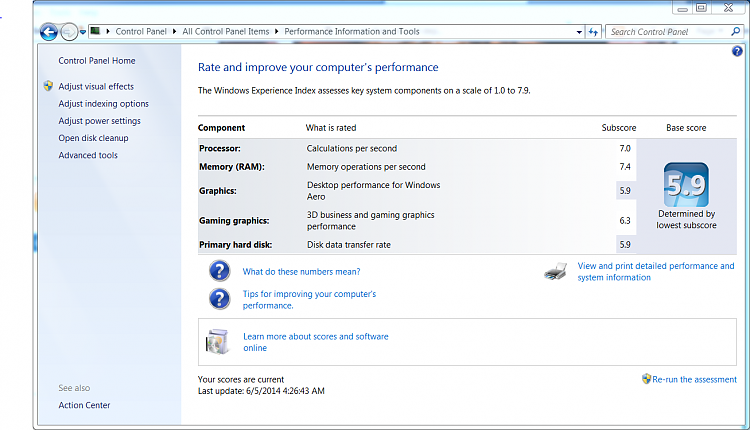The image size is (750, 430).
Task: Select the Processor subscore 7.0
Action: coord(625,148)
